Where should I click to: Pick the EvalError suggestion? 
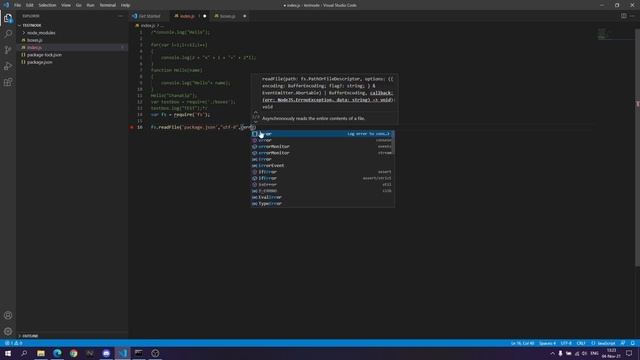tap(322, 197)
